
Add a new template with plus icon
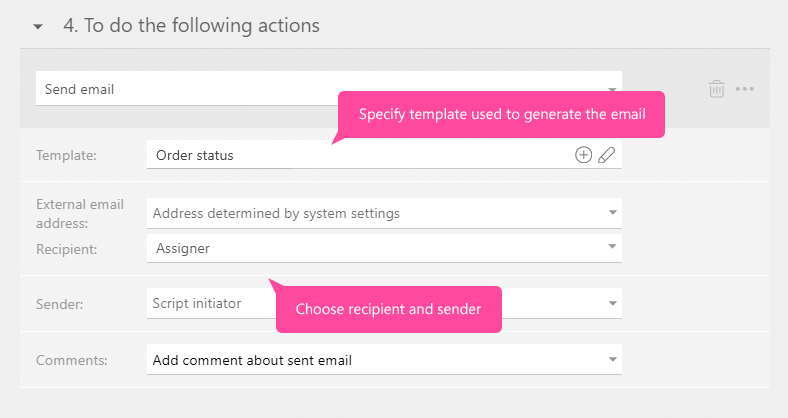(x=583, y=155)
